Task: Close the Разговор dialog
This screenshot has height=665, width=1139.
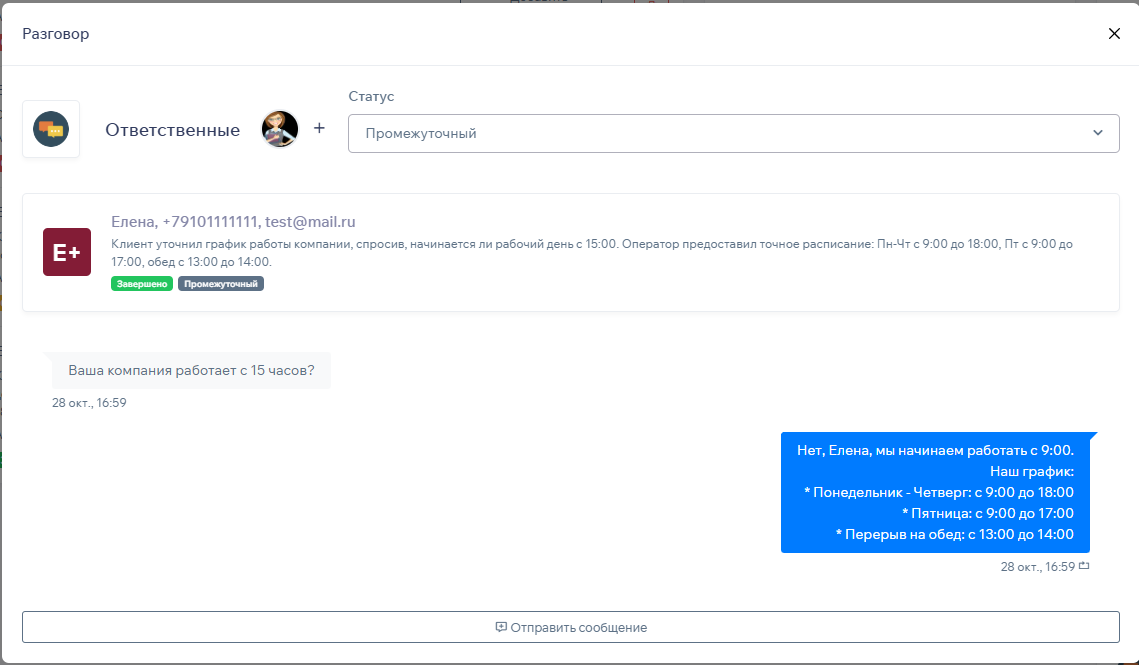Action: tap(1114, 34)
